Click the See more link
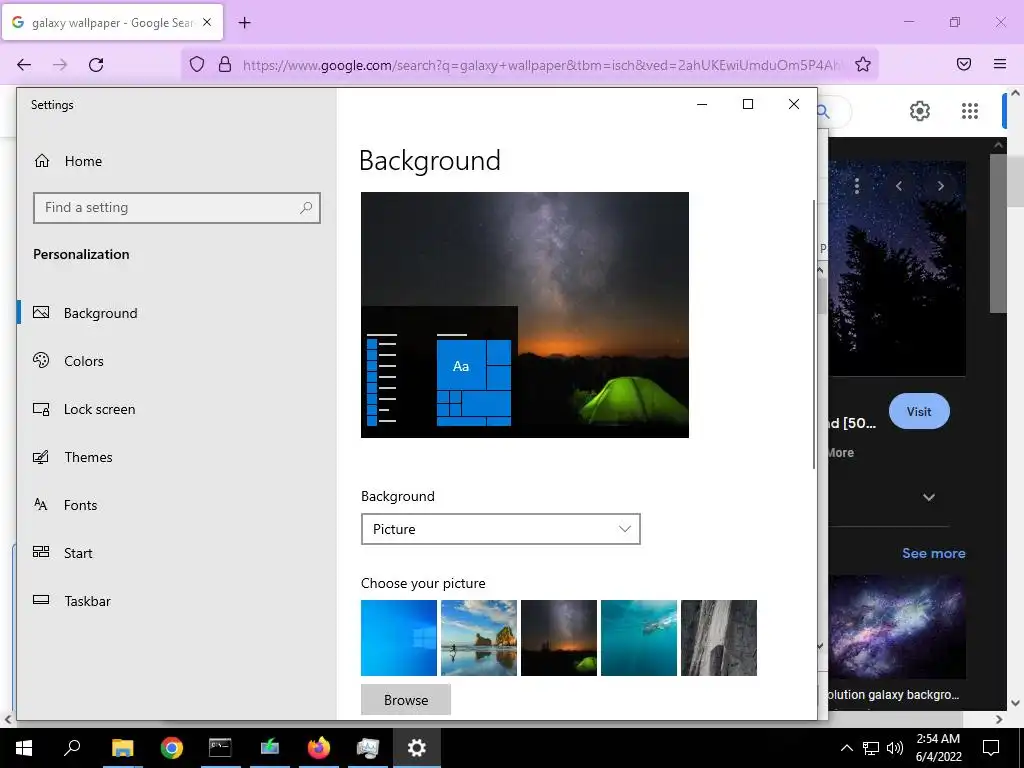 (933, 553)
